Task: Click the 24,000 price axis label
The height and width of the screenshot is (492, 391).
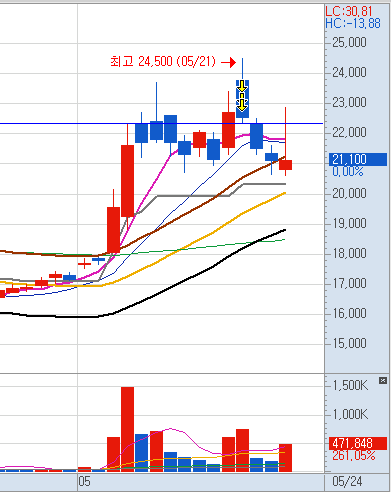Action: click(349, 72)
